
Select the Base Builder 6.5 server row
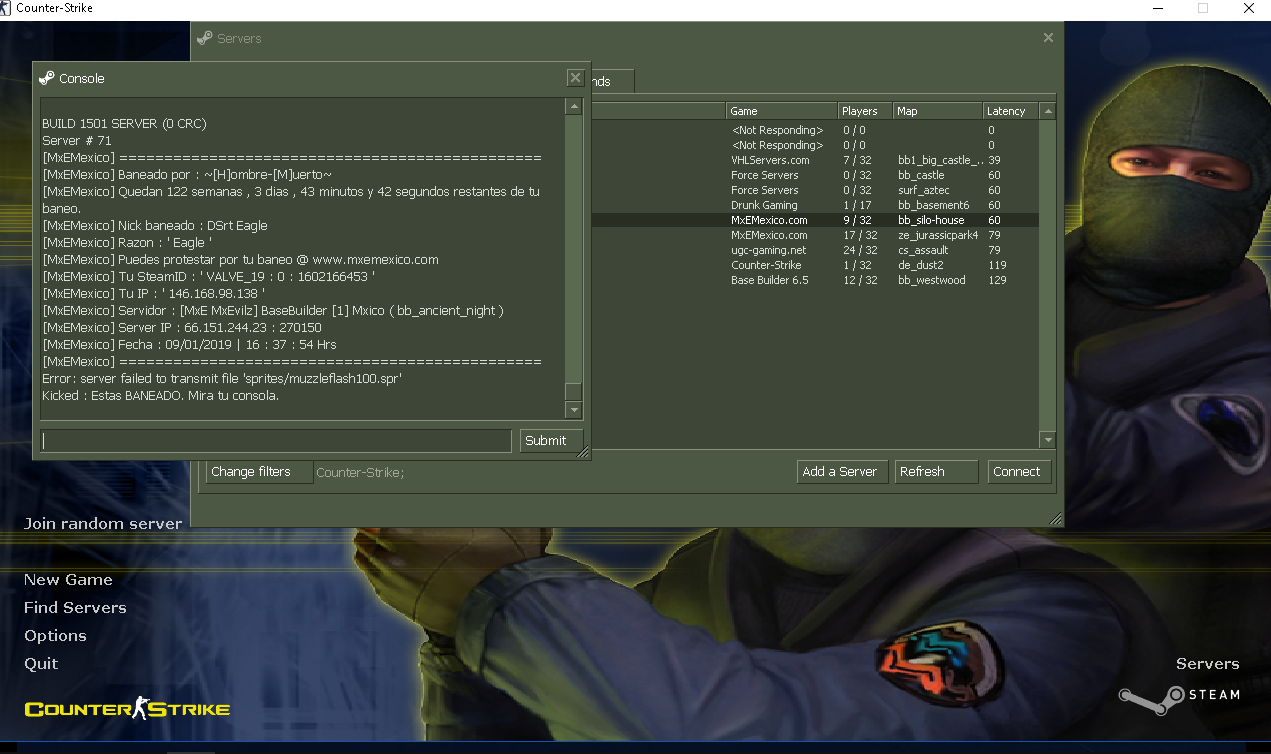(x=815, y=280)
